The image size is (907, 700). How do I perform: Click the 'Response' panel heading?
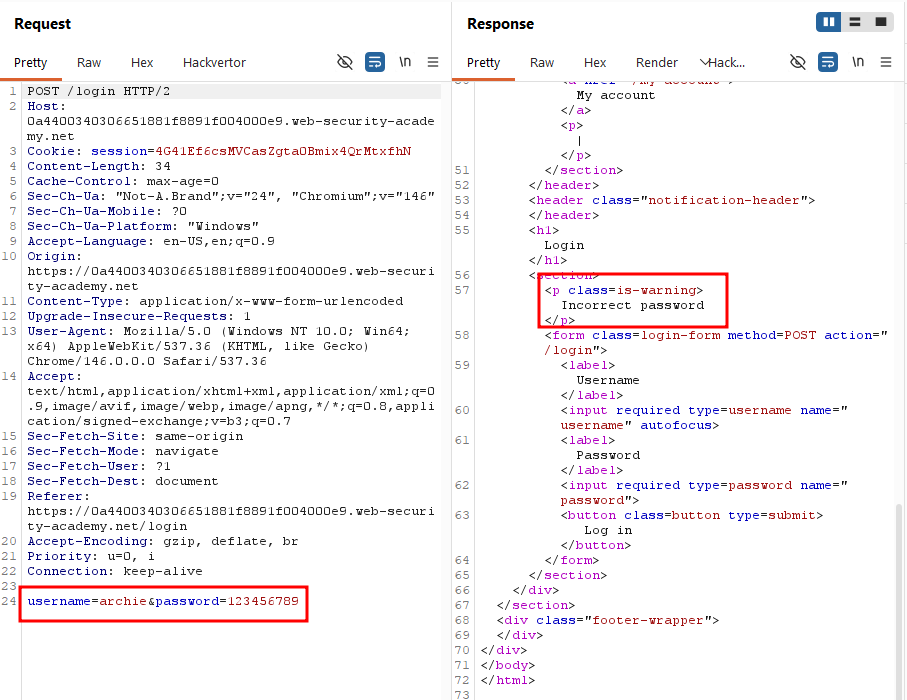point(500,24)
